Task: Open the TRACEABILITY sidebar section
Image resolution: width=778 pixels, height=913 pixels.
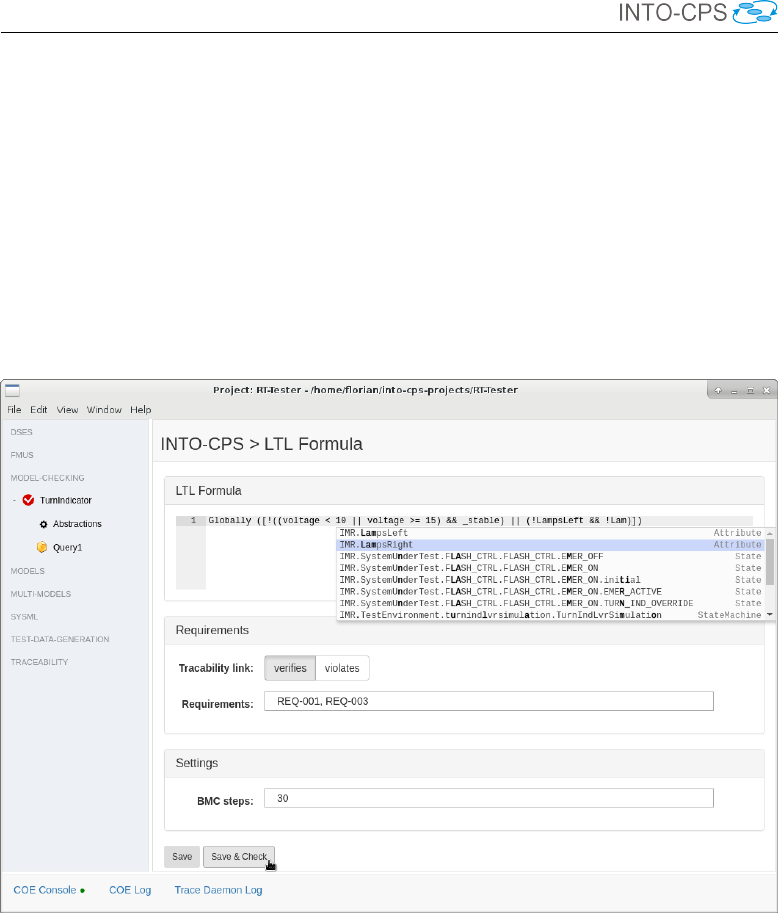Action: (x=39, y=662)
